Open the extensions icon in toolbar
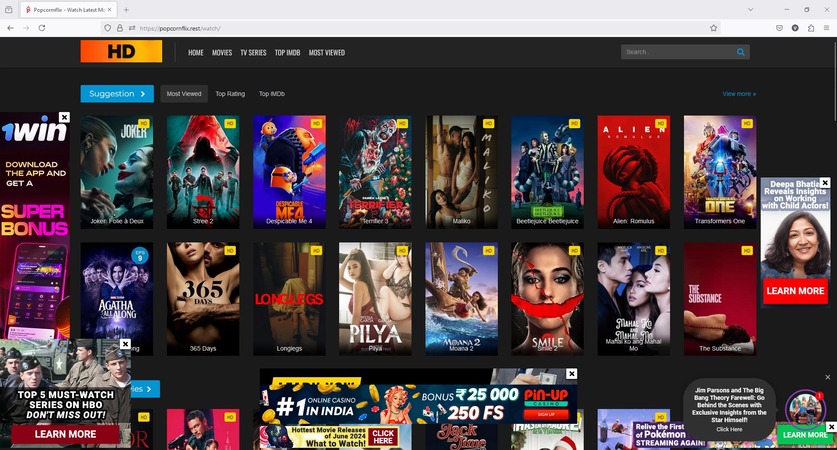The image size is (837, 450). coord(811,28)
